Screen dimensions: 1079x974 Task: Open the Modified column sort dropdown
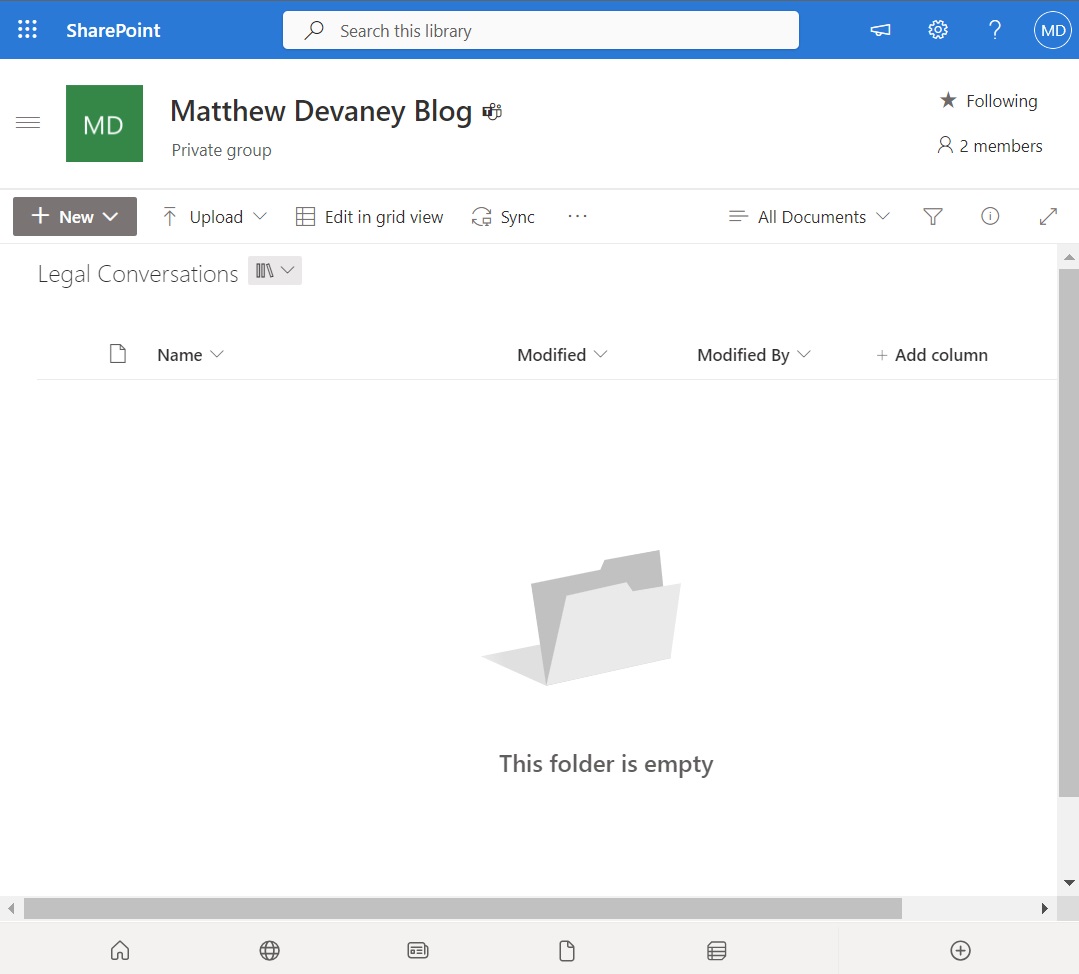click(x=600, y=354)
